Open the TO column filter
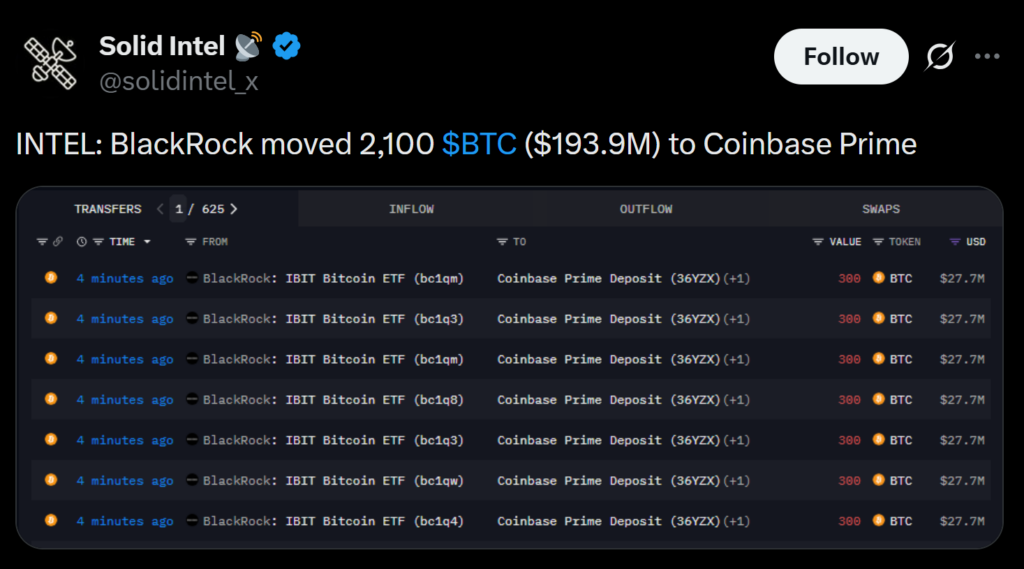This screenshot has width=1024, height=569. [502, 242]
